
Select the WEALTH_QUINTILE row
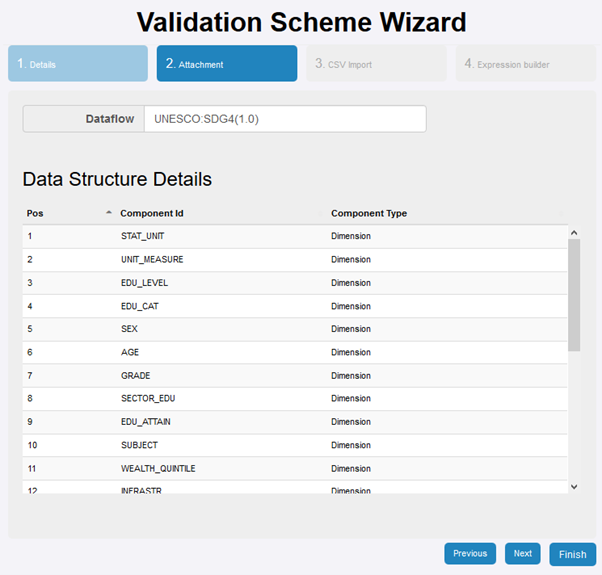[x=160, y=468]
